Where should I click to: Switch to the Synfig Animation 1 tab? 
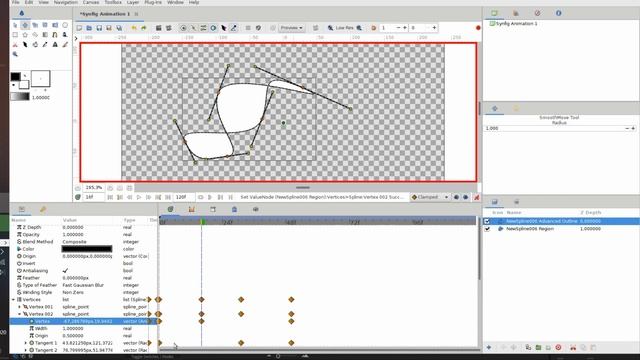pyautogui.click(x=105, y=14)
